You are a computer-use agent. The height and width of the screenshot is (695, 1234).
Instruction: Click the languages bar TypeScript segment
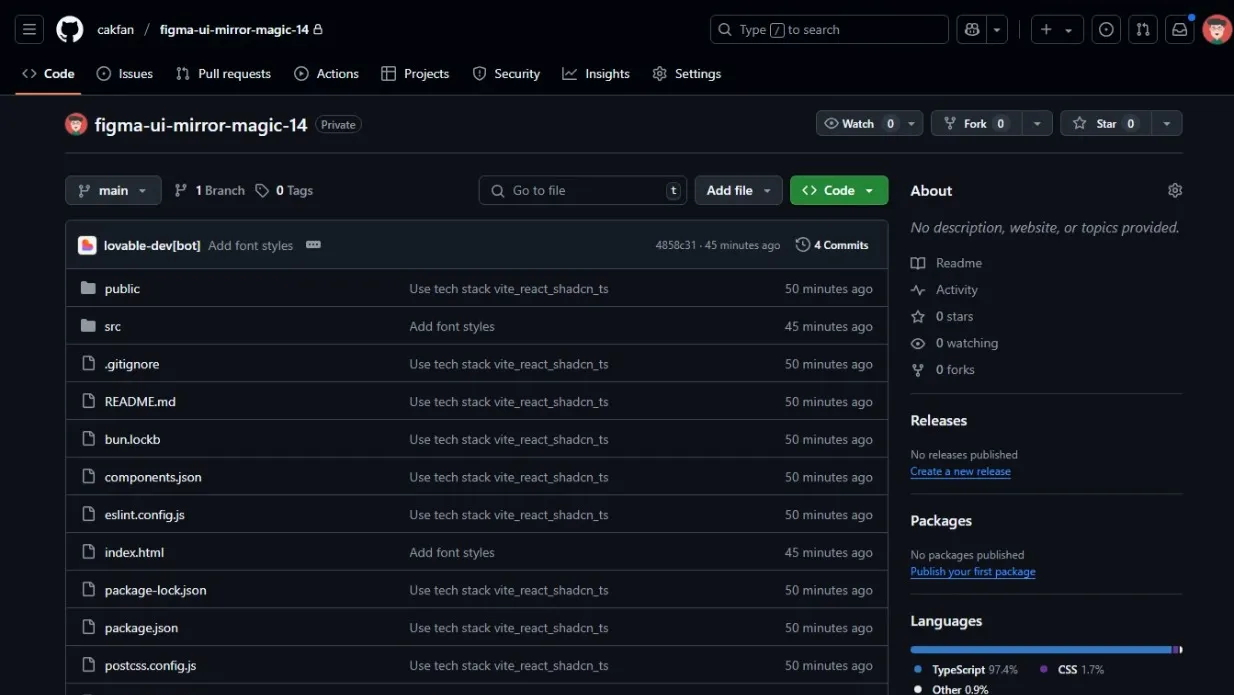[x=1041, y=650]
